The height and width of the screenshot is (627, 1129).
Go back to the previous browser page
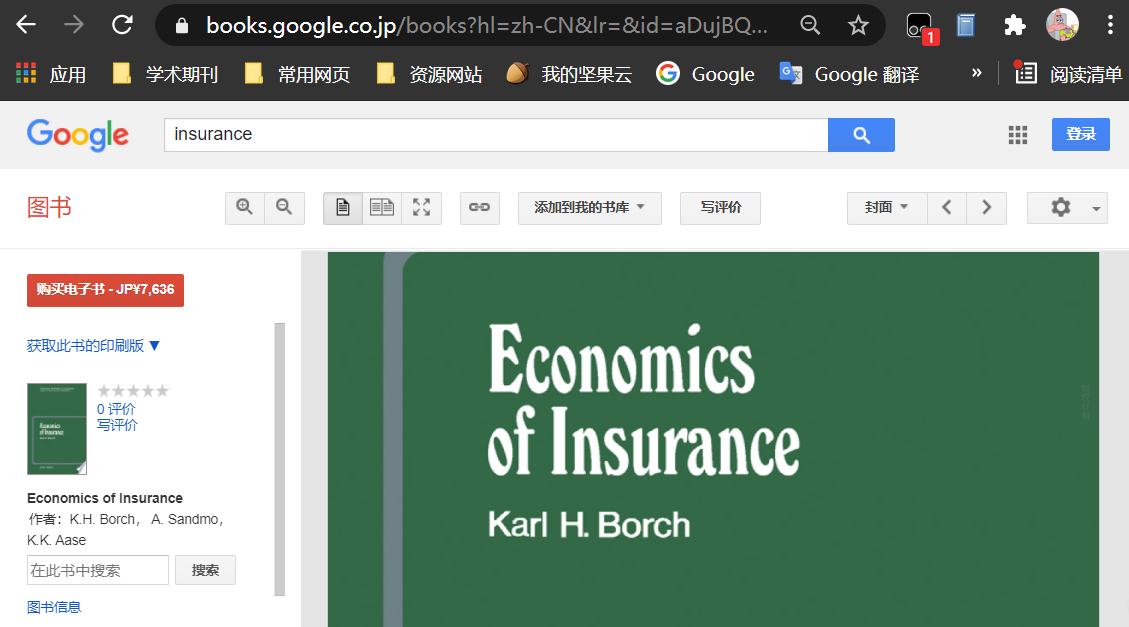(26, 25)
